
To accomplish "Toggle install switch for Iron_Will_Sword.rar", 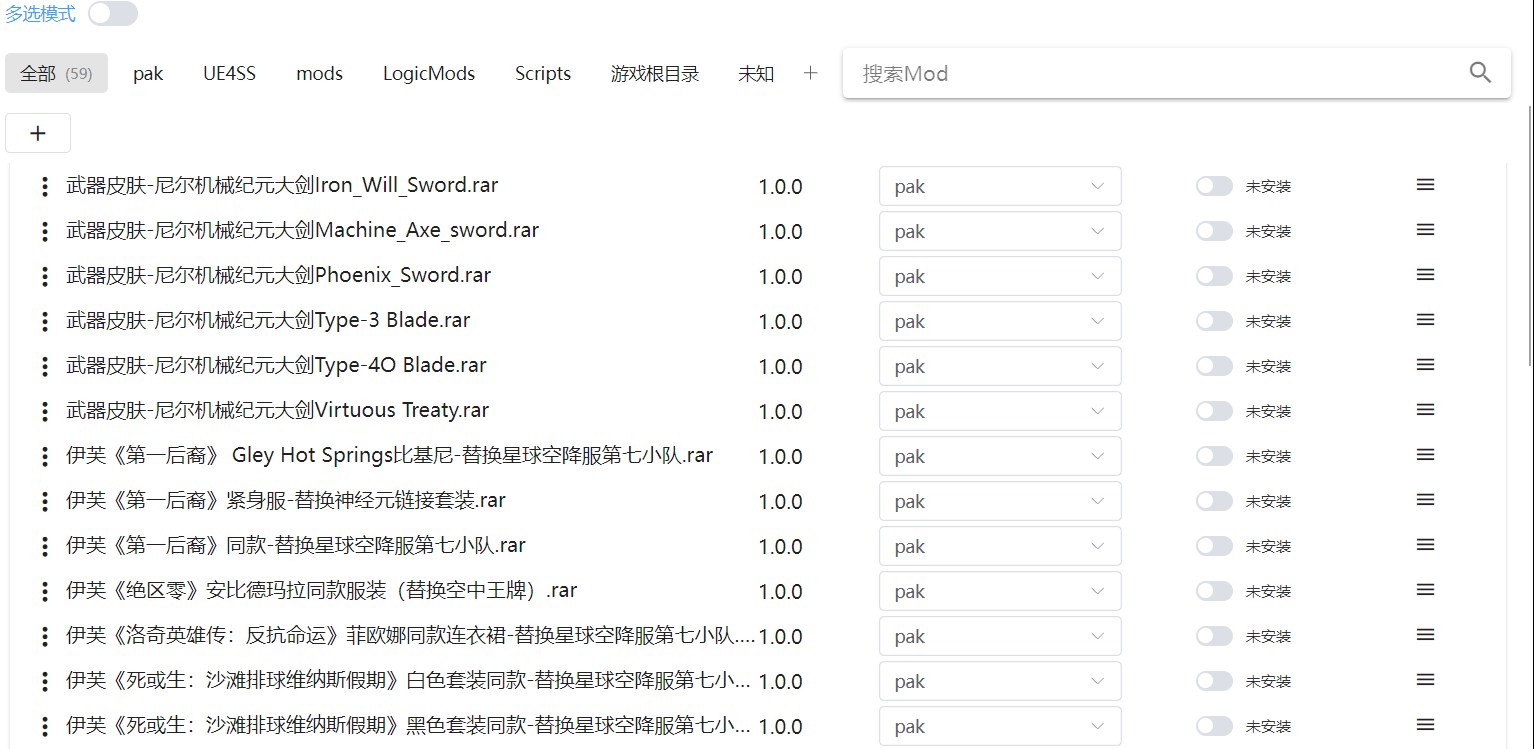I will coord(1214,186).
